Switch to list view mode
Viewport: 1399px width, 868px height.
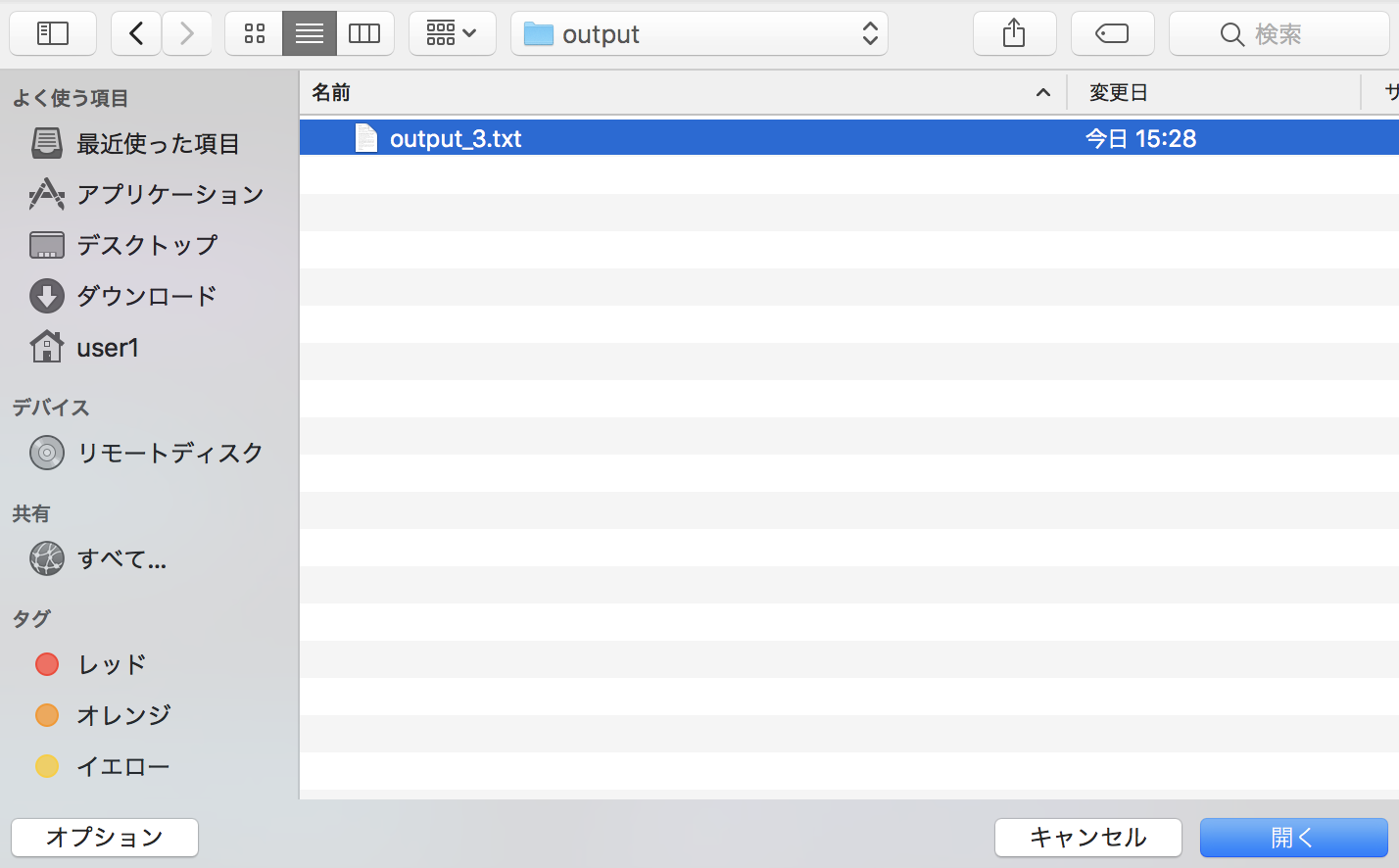[x=310, y=34]
